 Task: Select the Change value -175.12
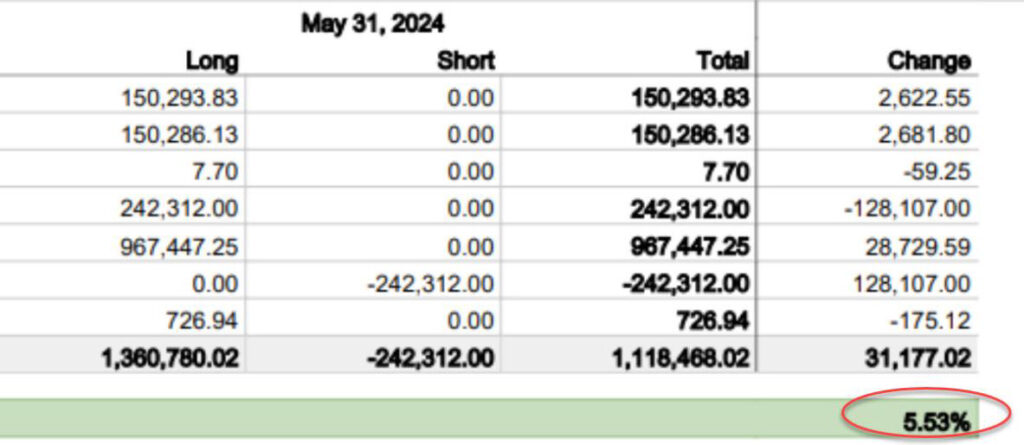[936, 321]
